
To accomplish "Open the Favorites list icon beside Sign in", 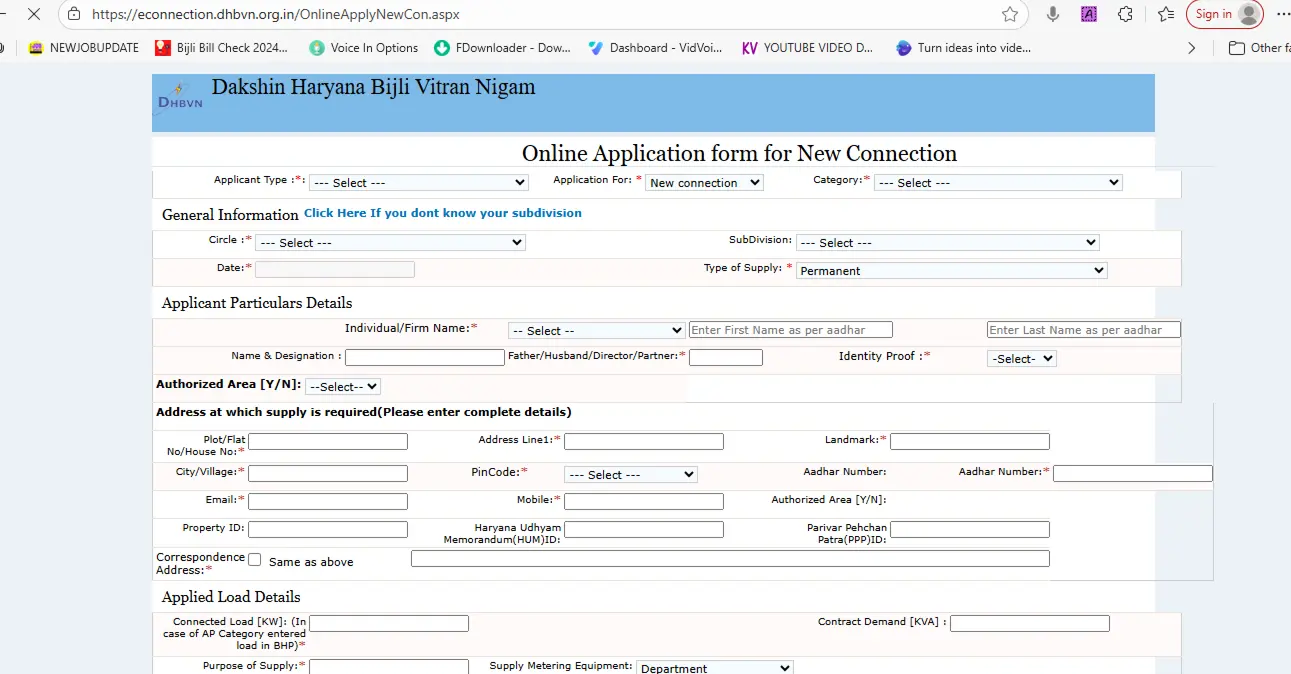I will 1165,14.
